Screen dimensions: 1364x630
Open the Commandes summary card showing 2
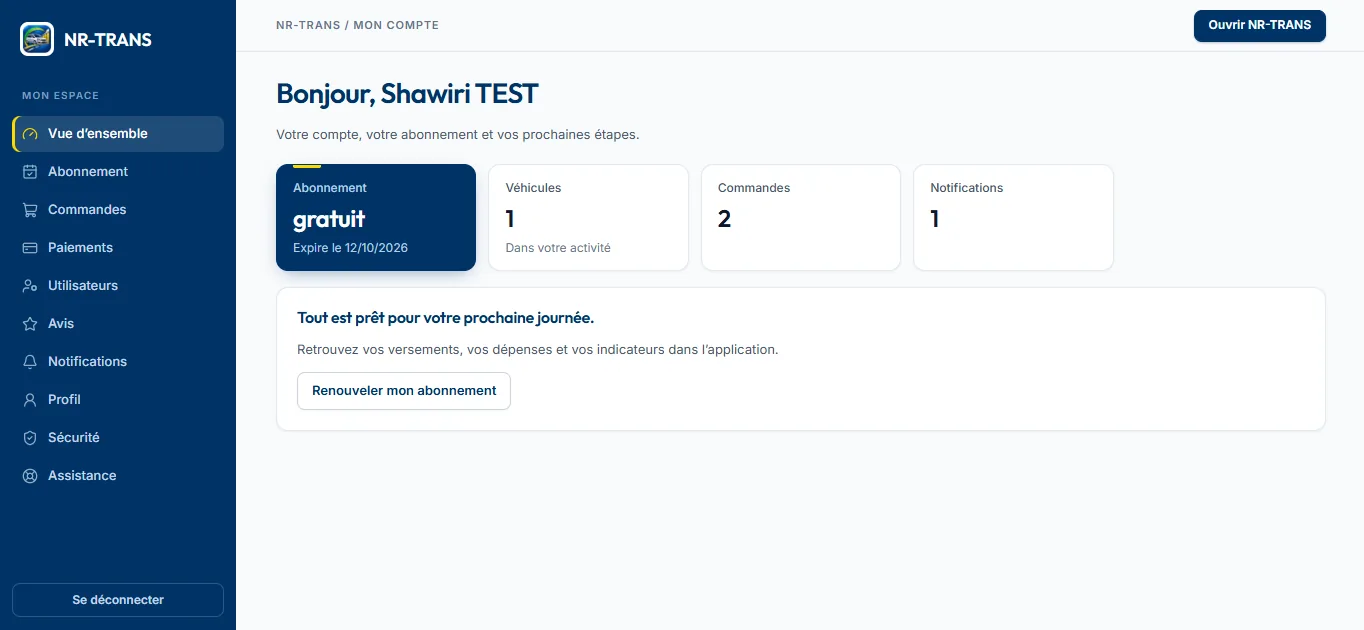tap(801, 217)
